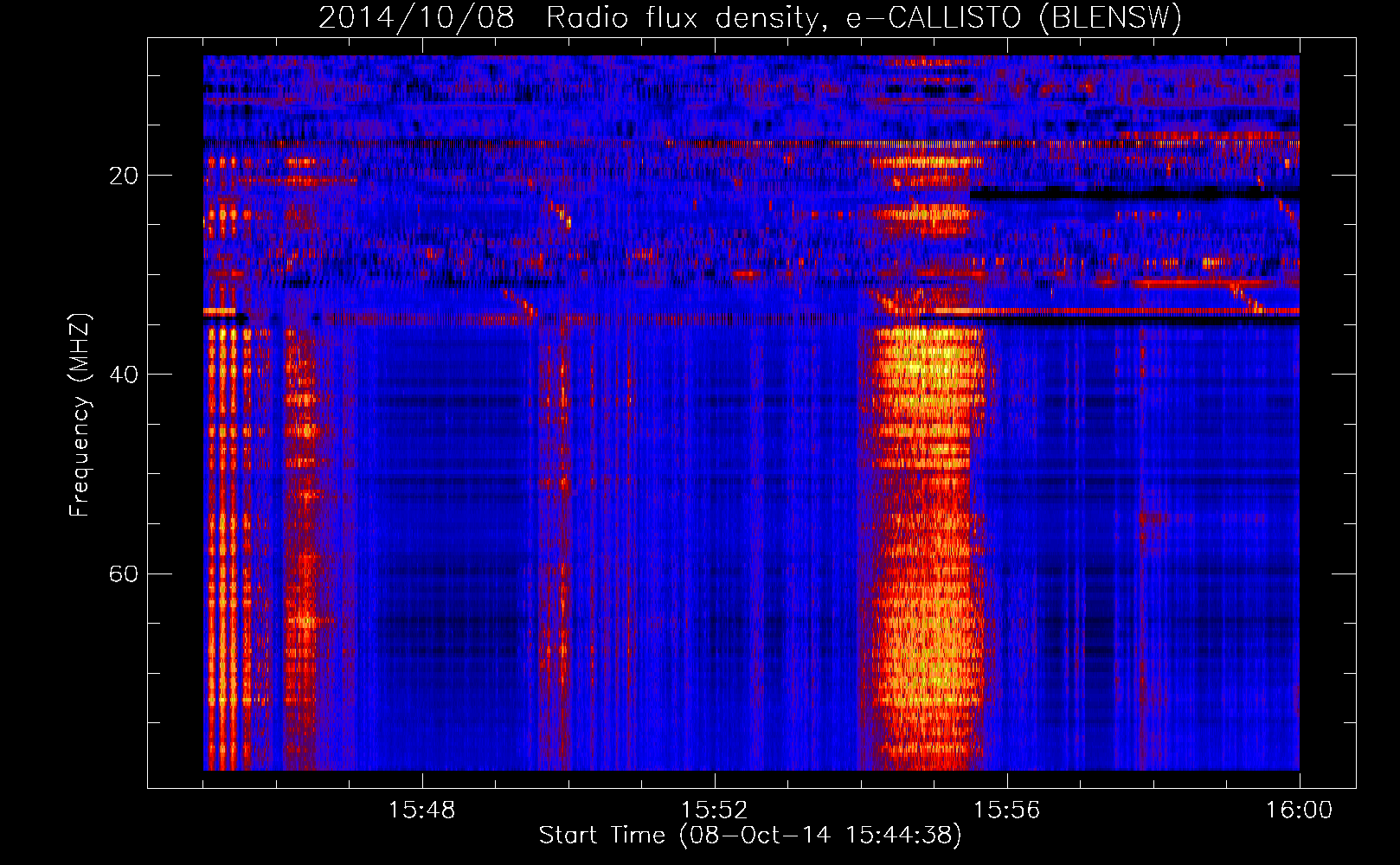Click the '20' frequency tick label
This screenshot has width=1400, height=865.
[x=123, y=176]
